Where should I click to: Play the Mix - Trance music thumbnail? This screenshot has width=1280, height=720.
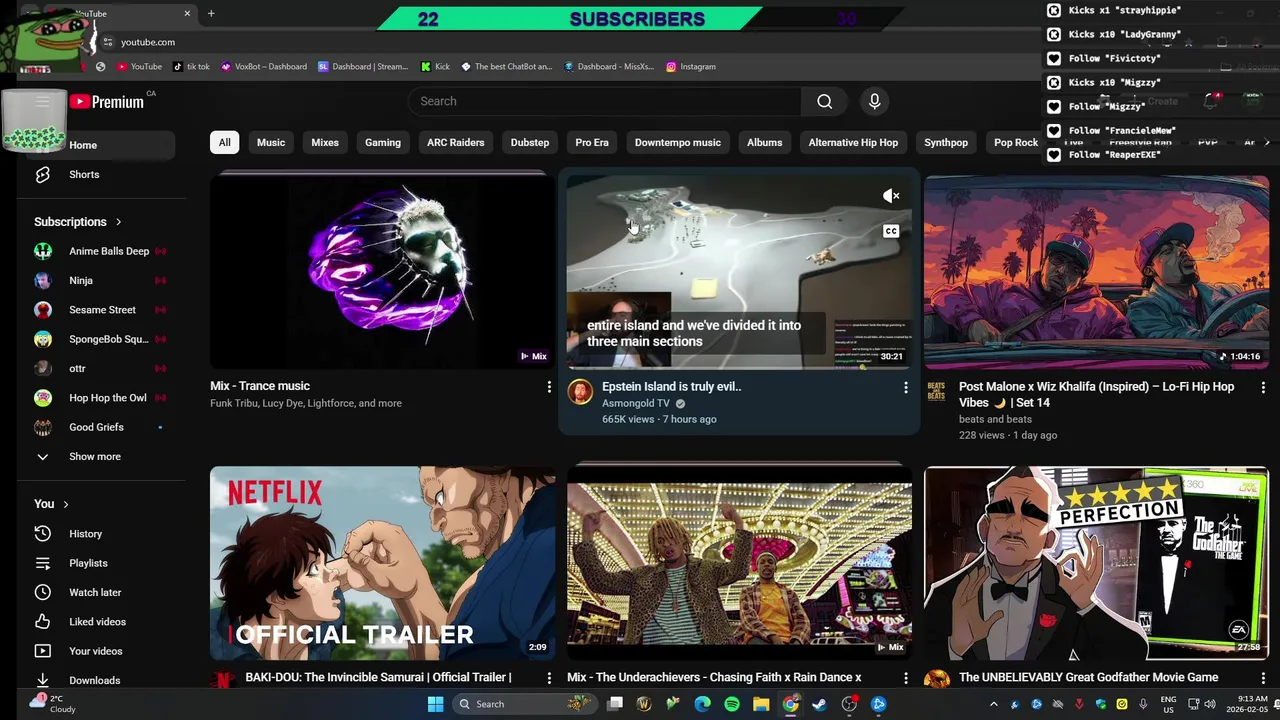[381, 271]
